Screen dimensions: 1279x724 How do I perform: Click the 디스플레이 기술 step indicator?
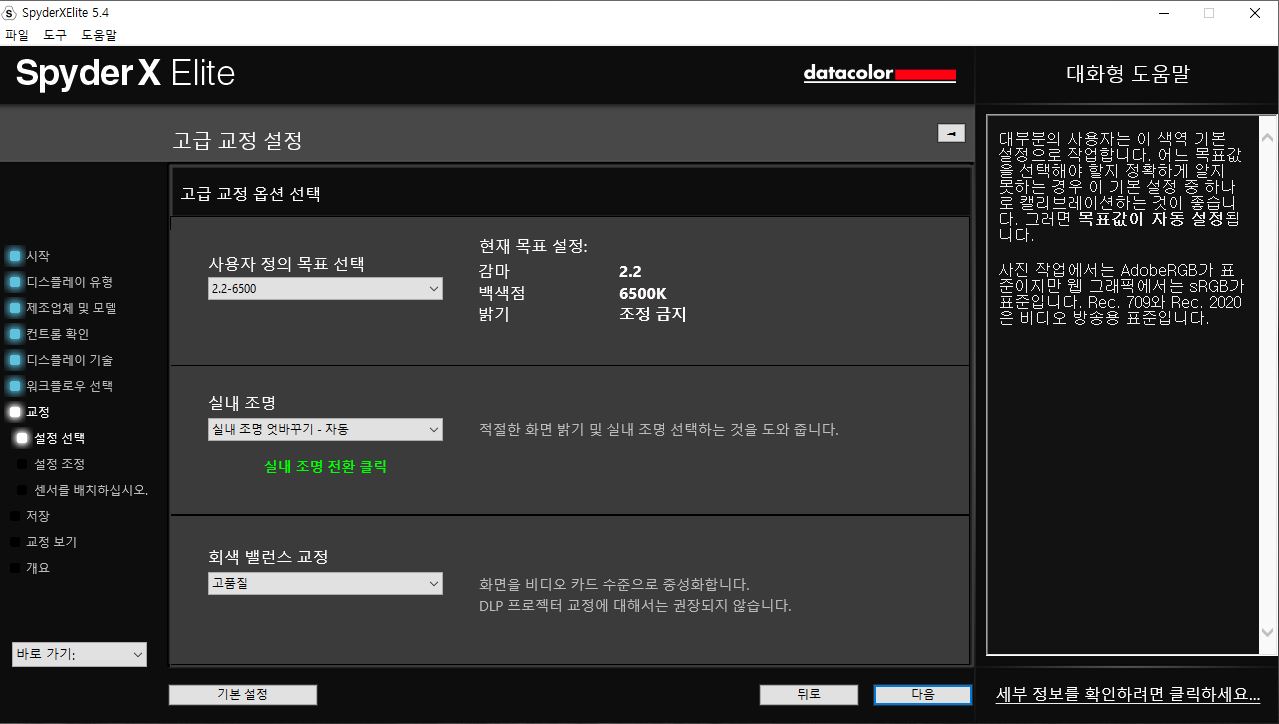tap(14, 360)
